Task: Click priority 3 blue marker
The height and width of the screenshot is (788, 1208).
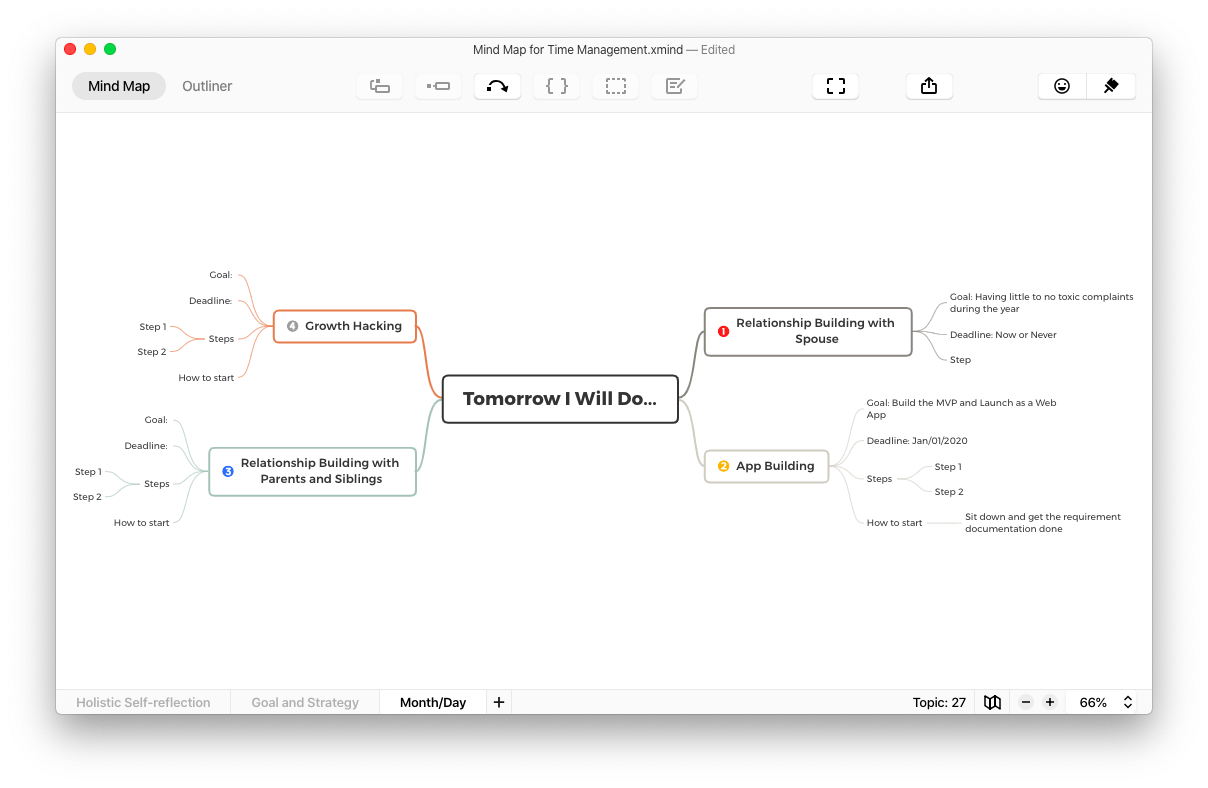Action: pos(228,471)
